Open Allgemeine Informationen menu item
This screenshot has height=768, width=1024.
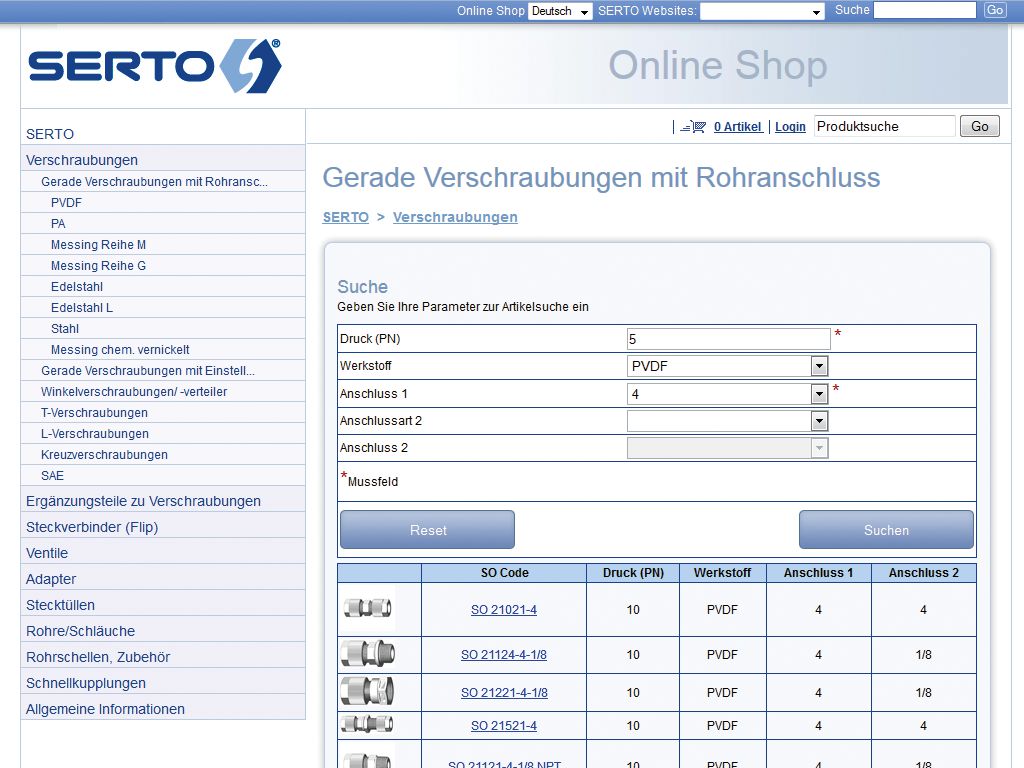click(163, 709)
